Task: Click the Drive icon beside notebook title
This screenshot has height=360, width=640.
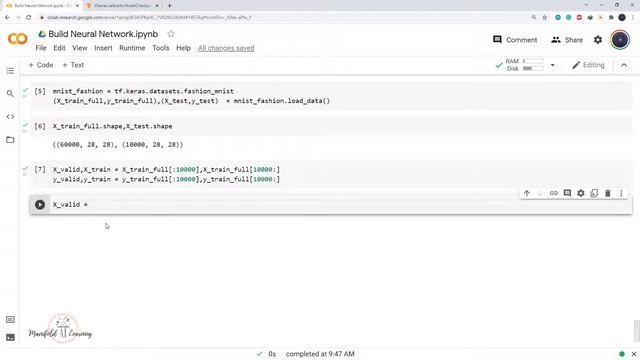Action: coord(42,34)
